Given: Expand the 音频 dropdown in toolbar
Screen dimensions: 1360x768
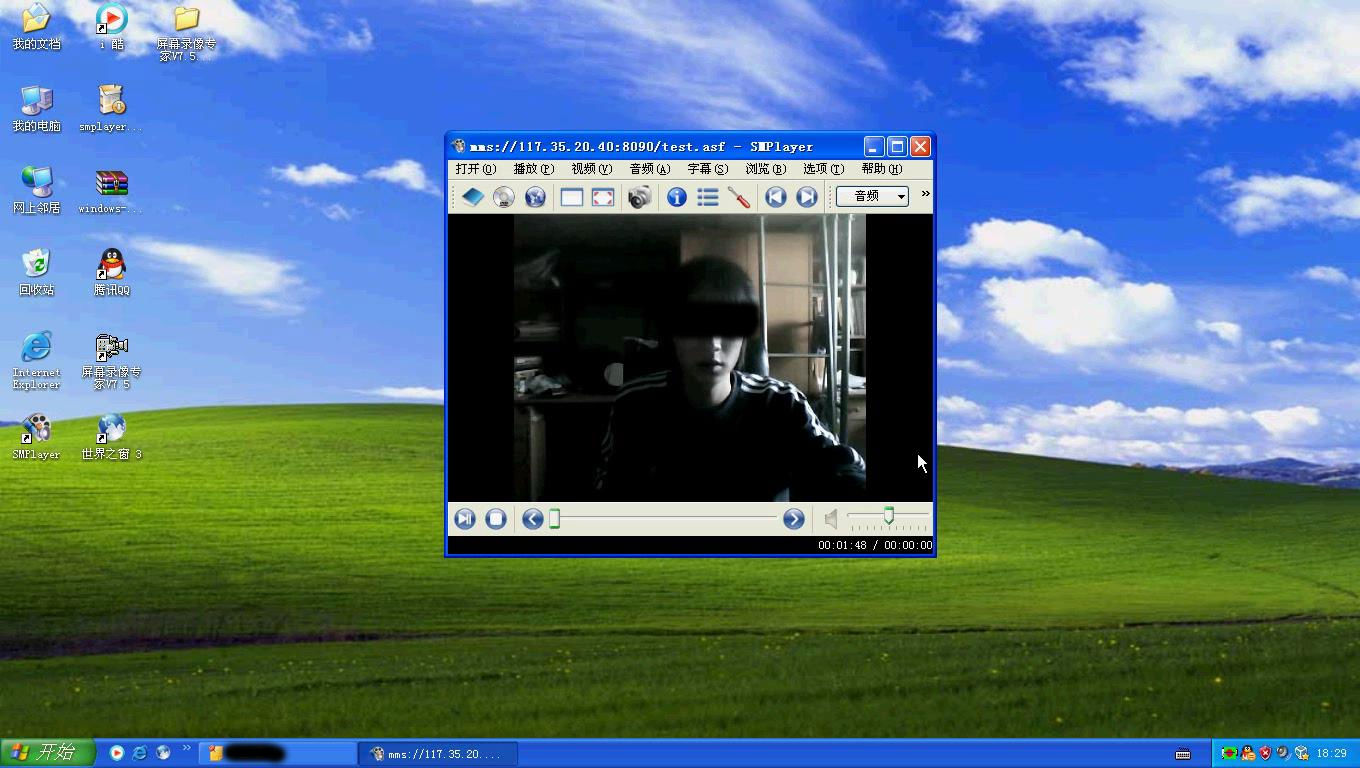Looking at the screenshot, I should [x=872, y=196].
